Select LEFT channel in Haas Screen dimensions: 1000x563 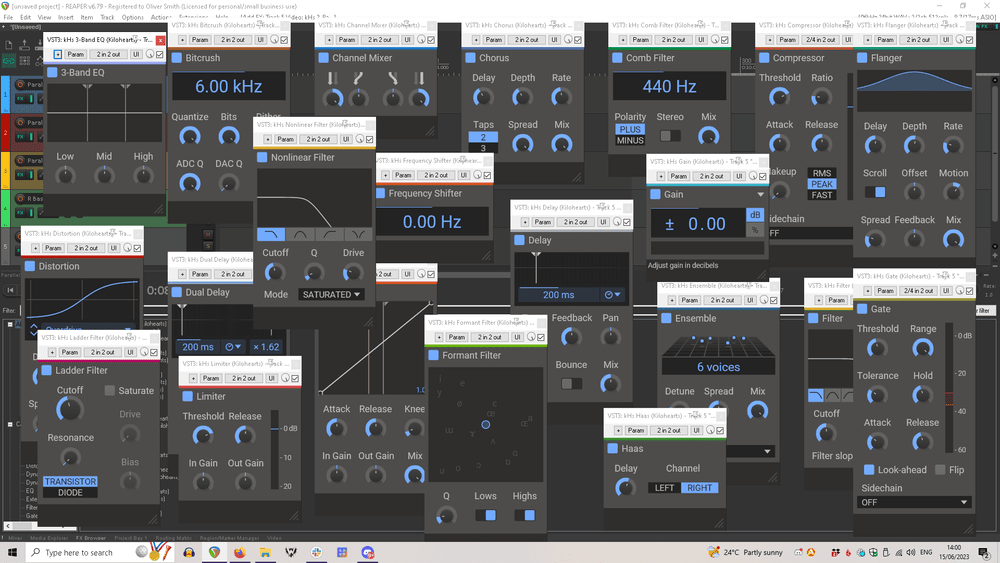tap(664, 488)
